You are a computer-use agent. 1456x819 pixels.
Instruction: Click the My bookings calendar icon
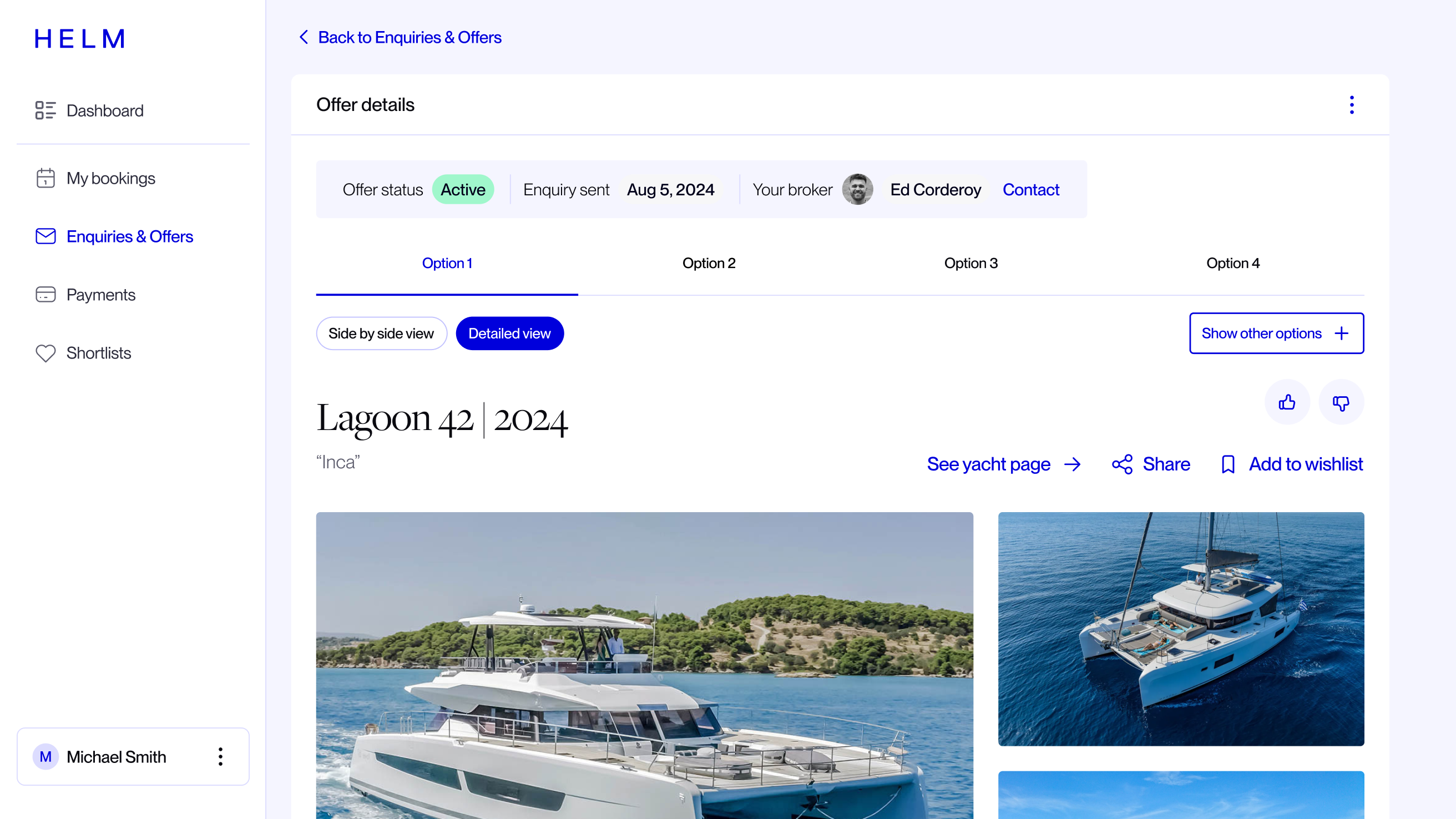(x=45, y=178)
